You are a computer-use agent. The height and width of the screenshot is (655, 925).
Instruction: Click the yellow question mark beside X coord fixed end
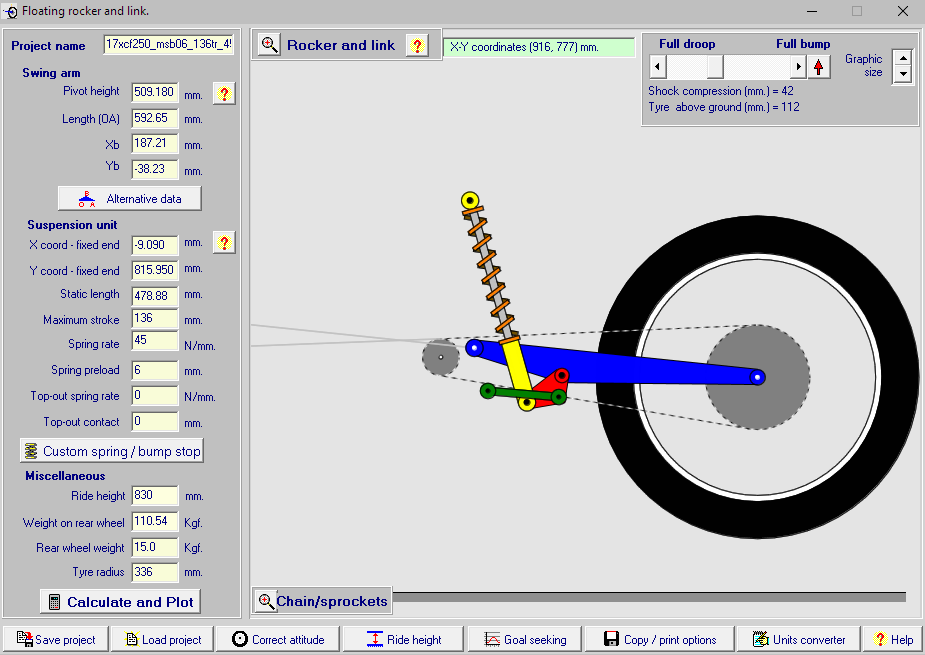click(x=224, y=243)
